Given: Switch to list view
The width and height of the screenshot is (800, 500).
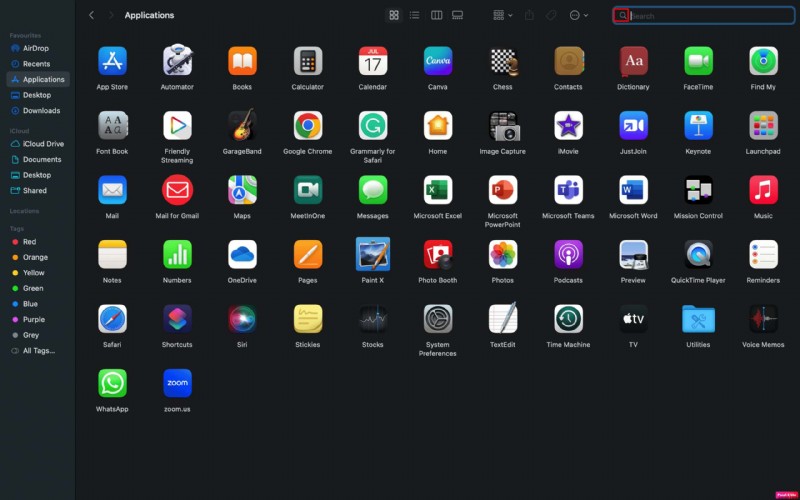Looking at the screenshot, I should coord(415,15).
